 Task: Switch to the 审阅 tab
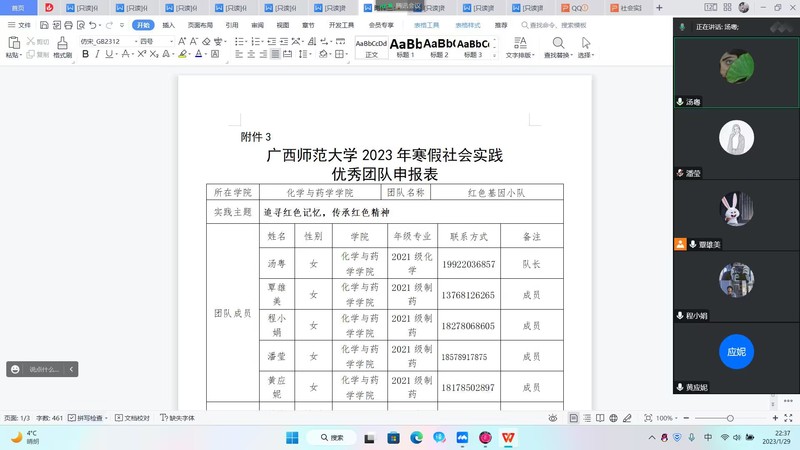click(x=257, y=25)
